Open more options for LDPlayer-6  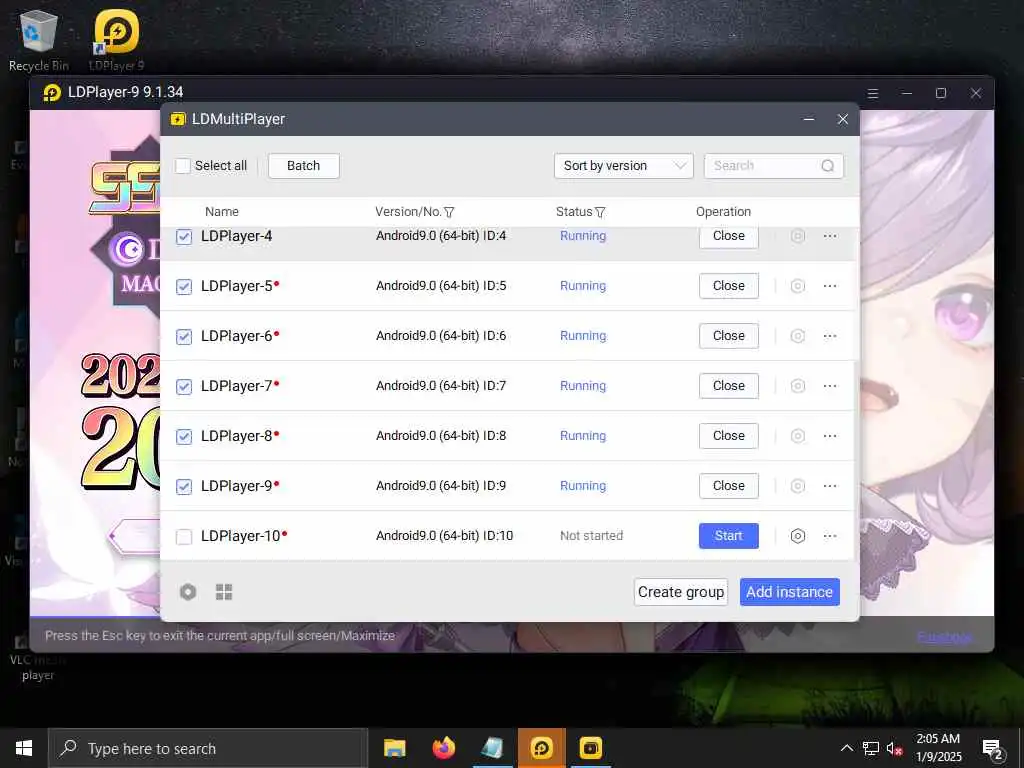pyautogui.click(x=830, y=336)
